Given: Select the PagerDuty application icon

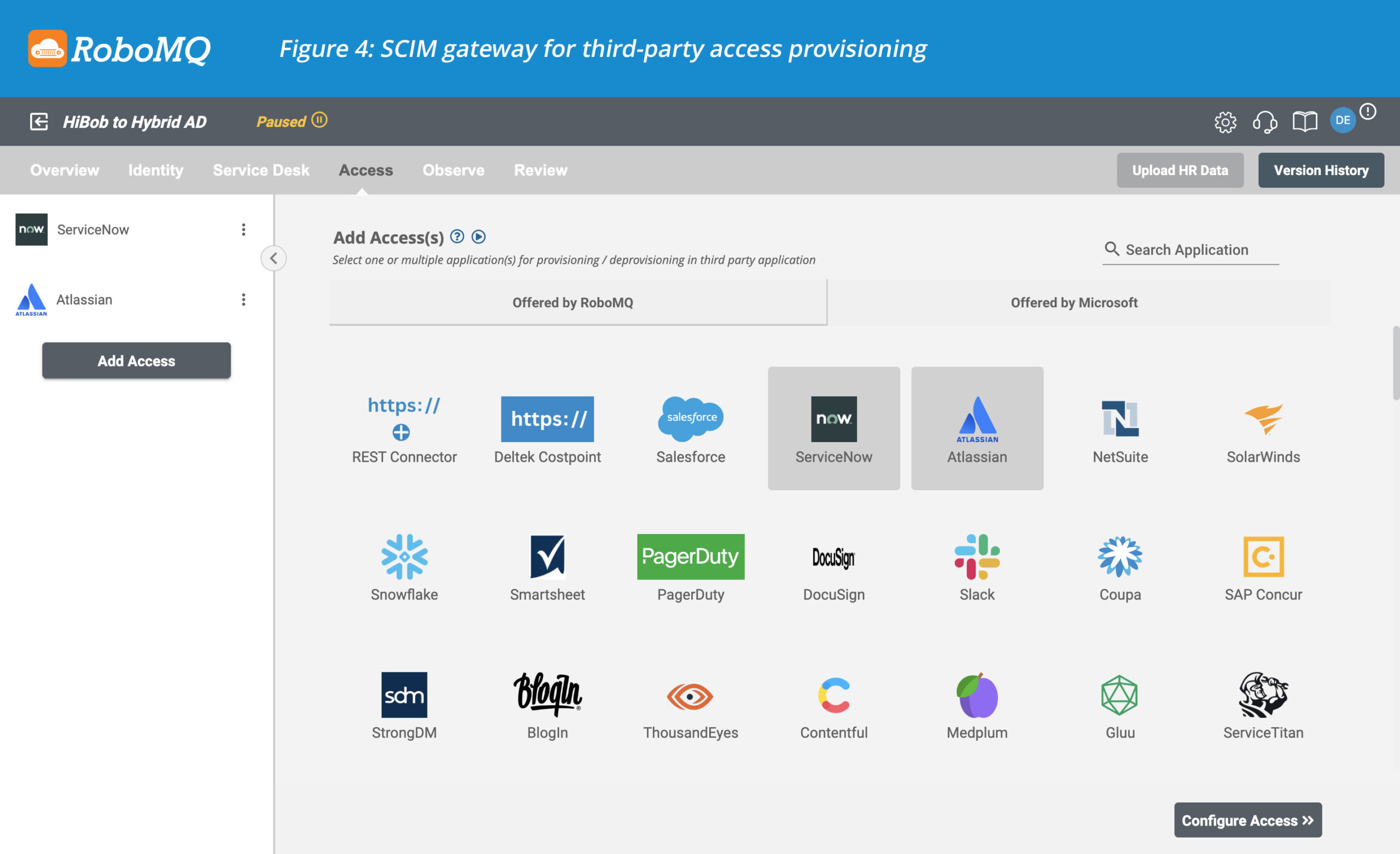Looking at the screenshot, I should [690, 556].
